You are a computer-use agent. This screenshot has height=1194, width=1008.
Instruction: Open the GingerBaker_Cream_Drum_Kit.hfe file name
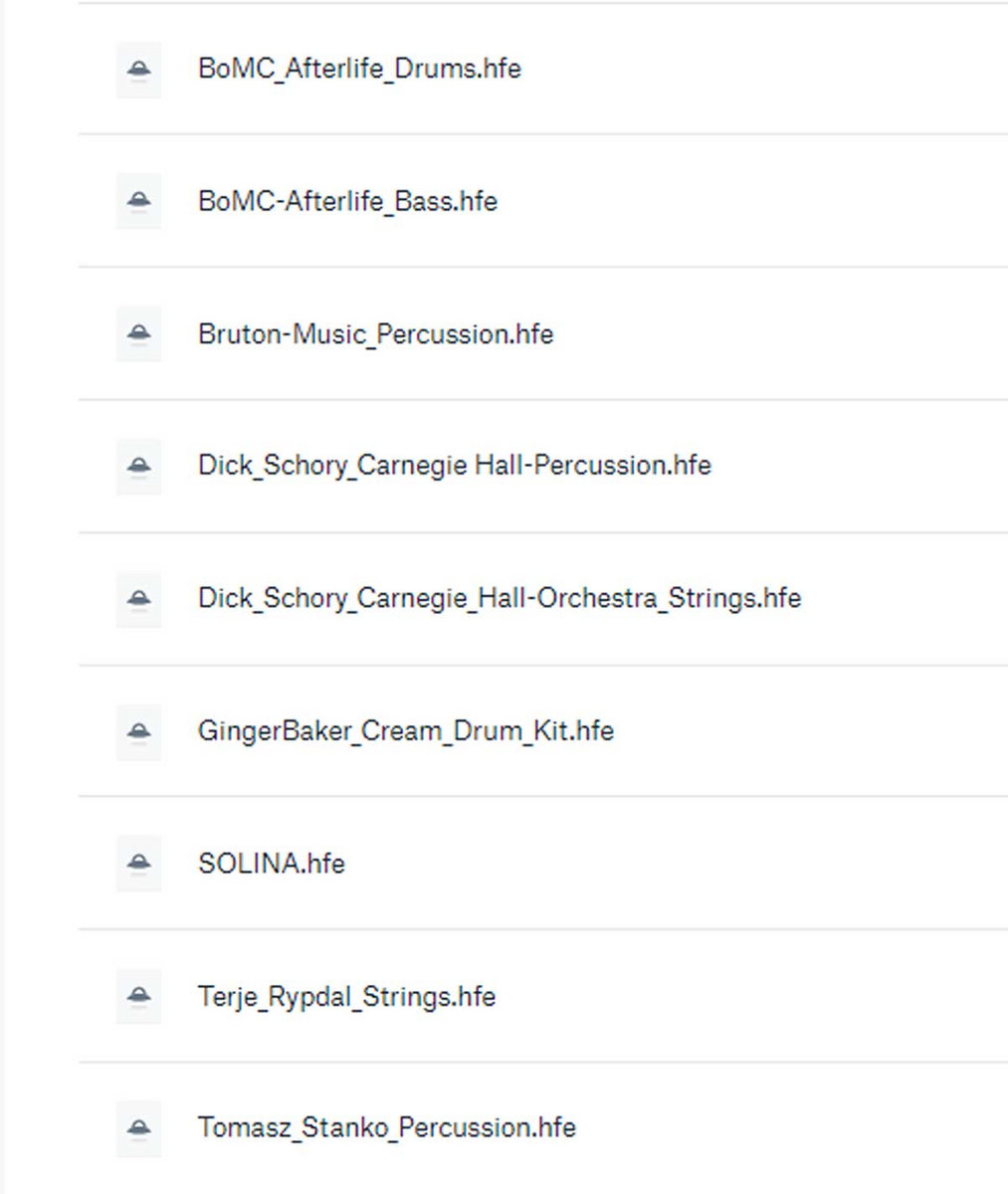pyautogui.click(x=405, y=731)
